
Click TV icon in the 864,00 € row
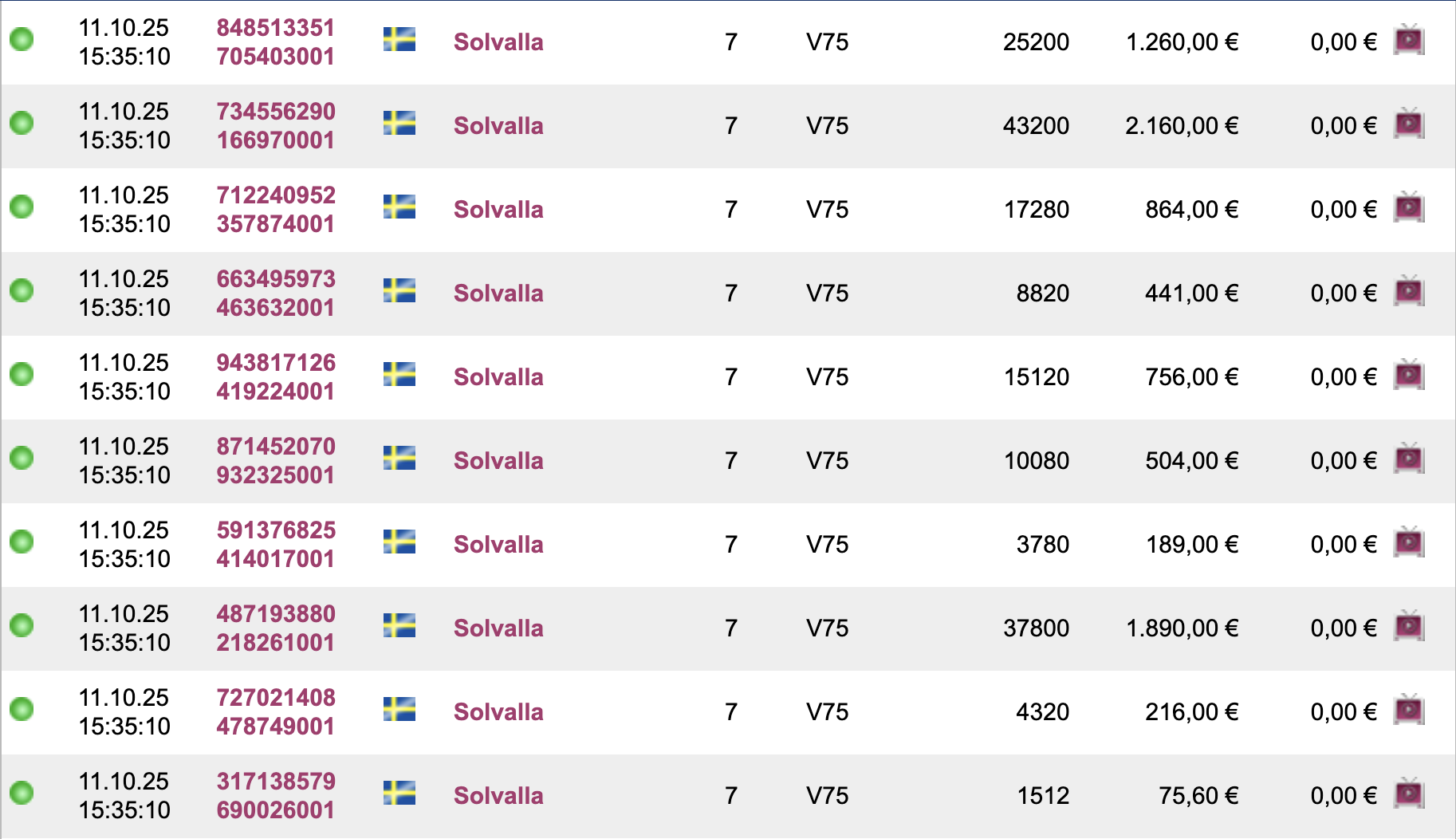click(x=1409, y=208)
